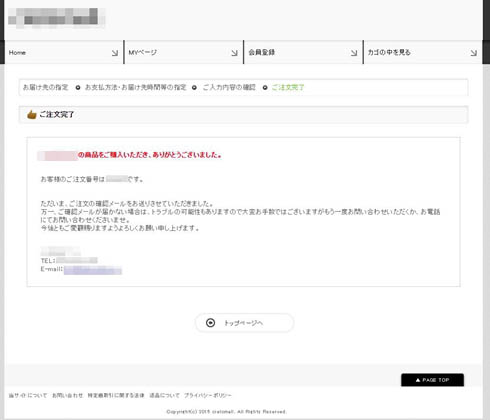490x420 pixels.
Task: Open the お問い合わせ footer link
Action: 67,395
